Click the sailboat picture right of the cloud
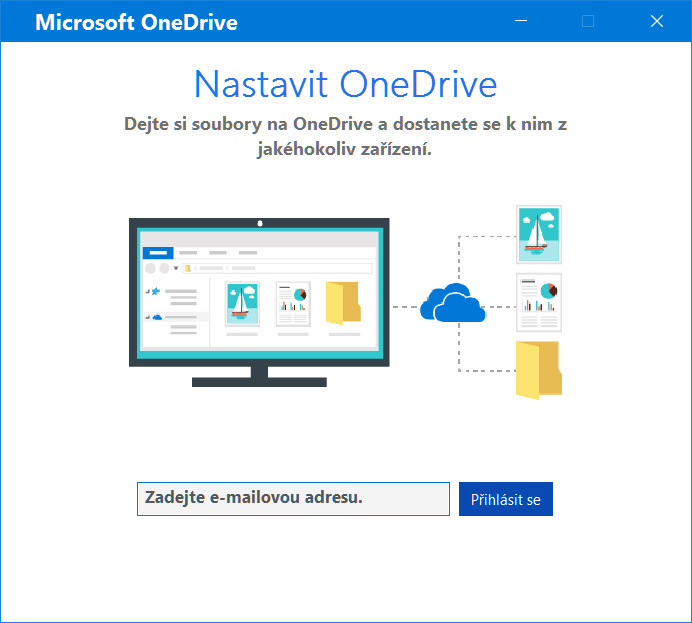 tap(538, 234)
